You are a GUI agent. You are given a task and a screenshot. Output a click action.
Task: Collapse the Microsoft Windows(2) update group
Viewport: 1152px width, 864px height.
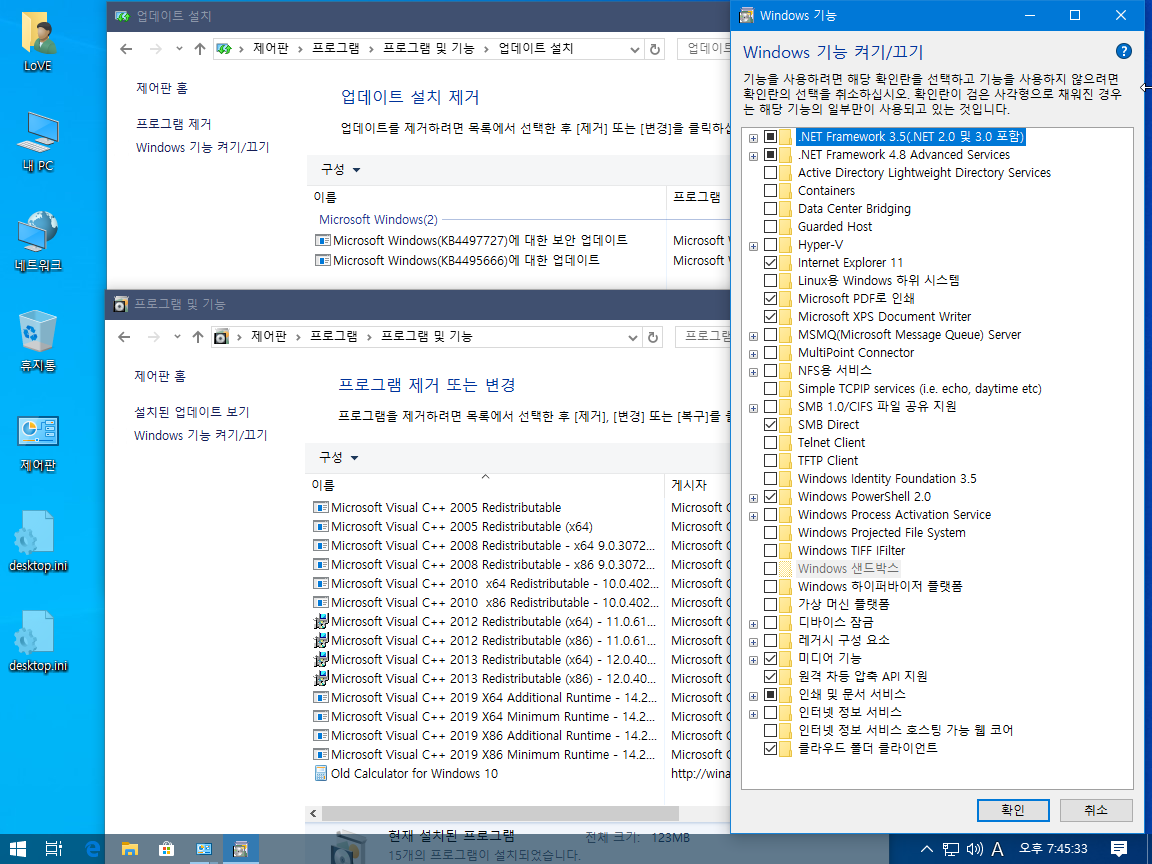tap(378, 220)
